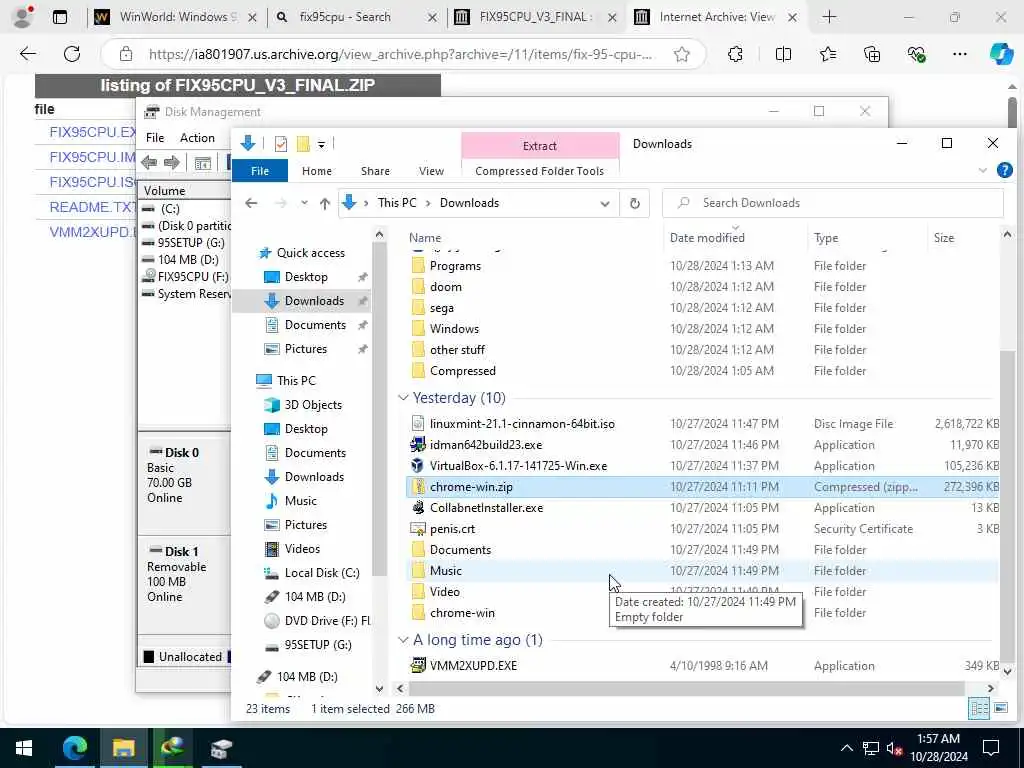Switch to WinWorld browser tab
1024x768 pixels.
174,17
